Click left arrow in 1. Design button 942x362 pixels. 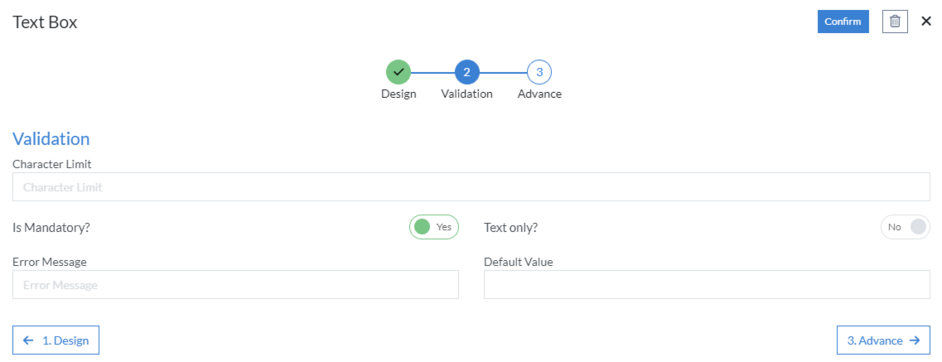(x=28, y=340)
